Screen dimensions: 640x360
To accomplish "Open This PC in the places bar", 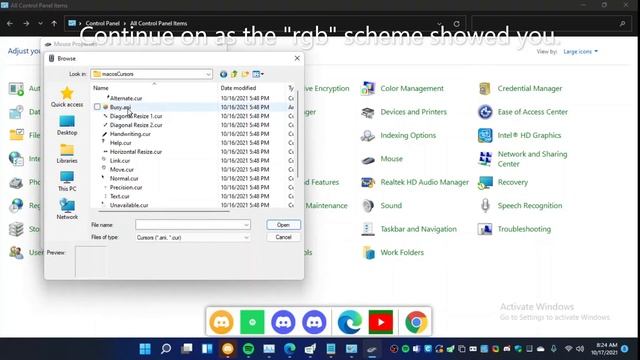I will [67, 182].
